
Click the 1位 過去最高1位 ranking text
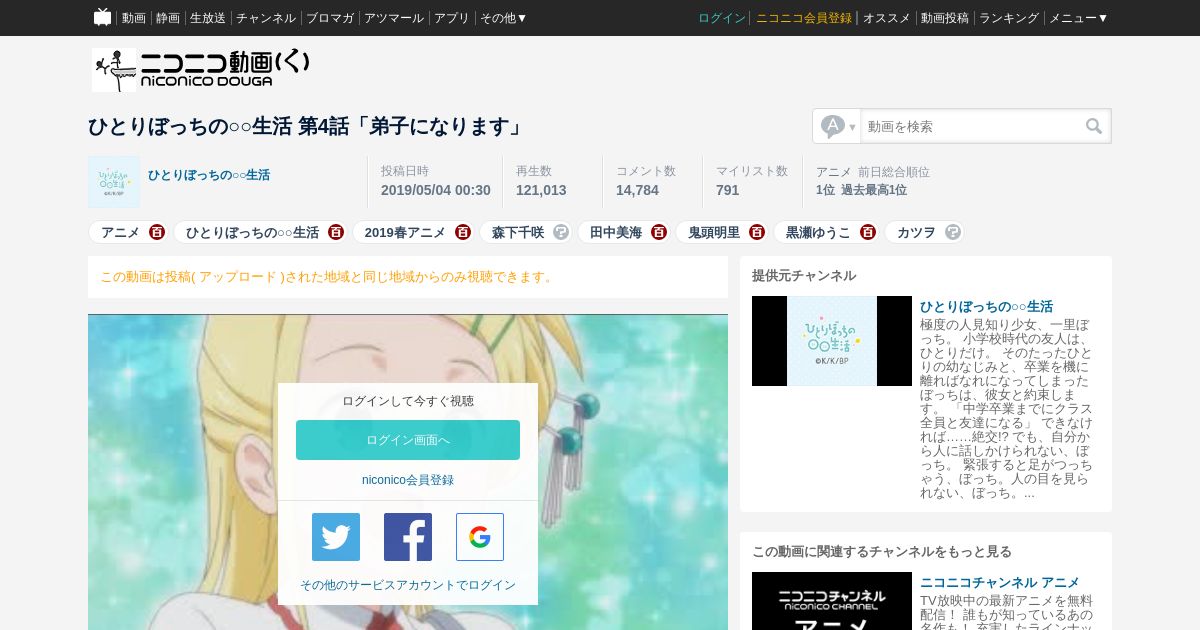[861, 190]
